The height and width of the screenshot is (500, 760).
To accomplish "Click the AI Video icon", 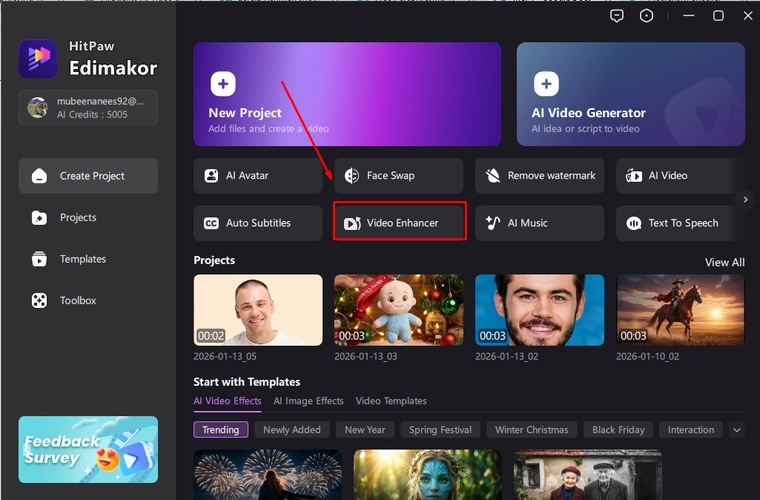I will pyautogui.click(x=633, y=175).
